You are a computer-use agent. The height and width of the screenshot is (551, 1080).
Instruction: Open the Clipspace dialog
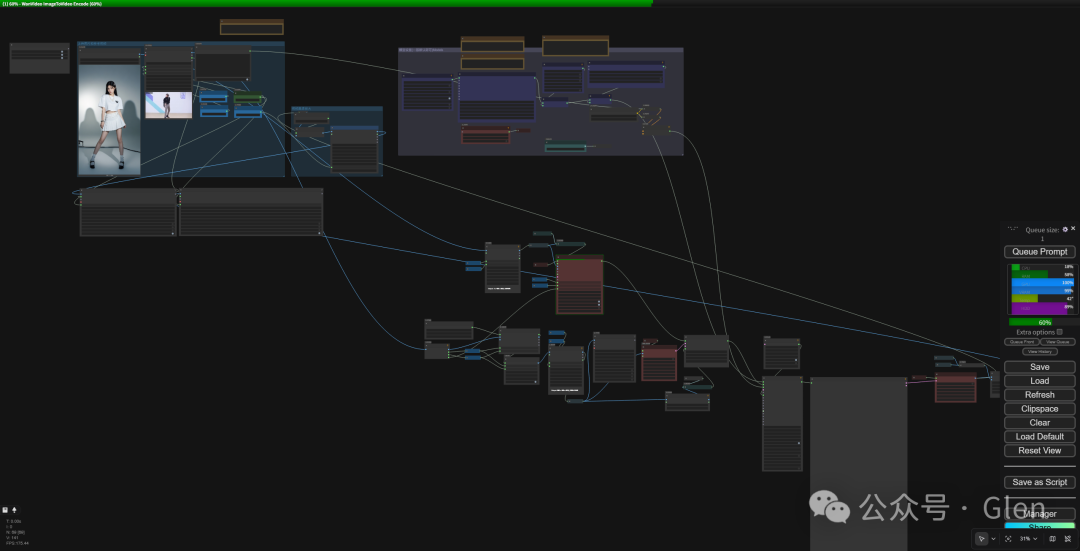coord(1039,408)
